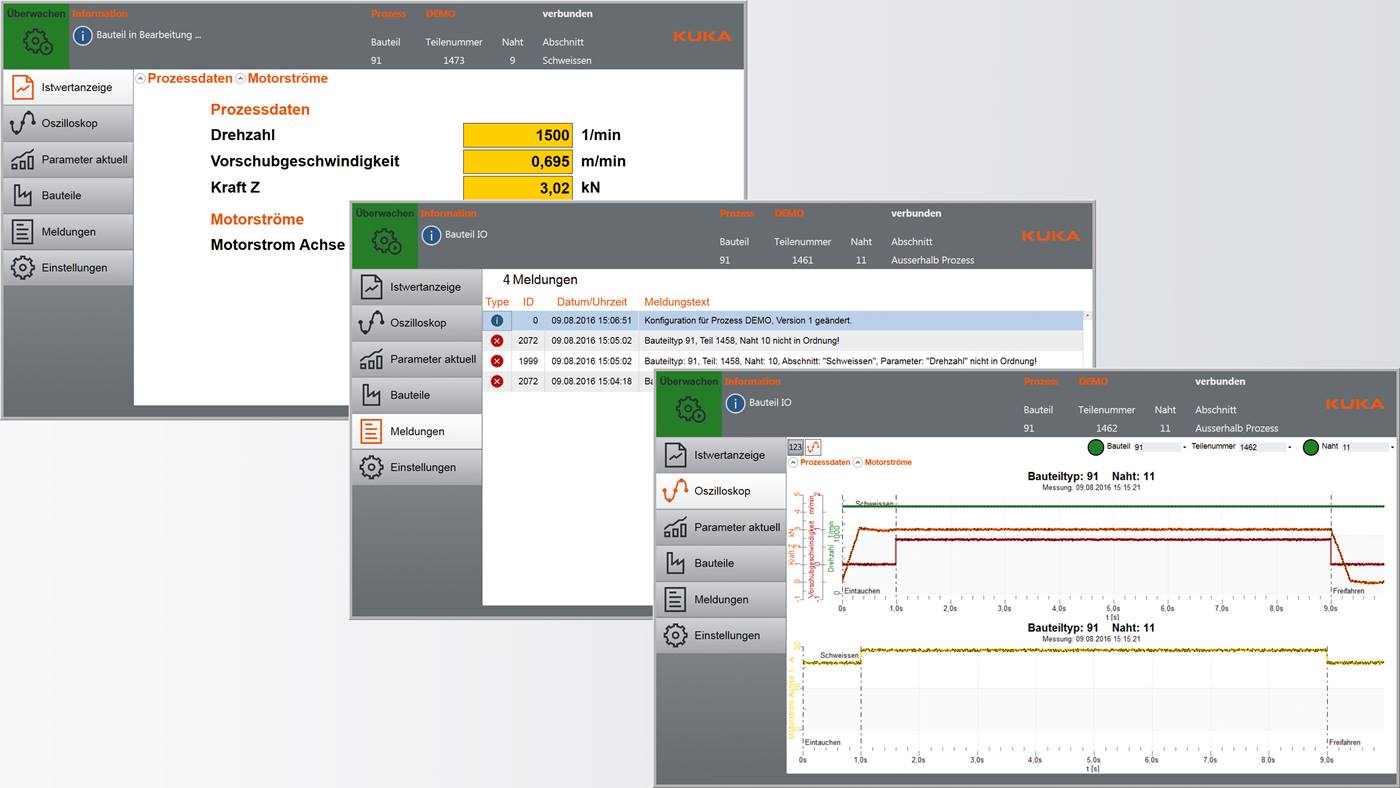This screenshot has width=1400, height=788.
Task: Click the yellow Drehzahl value field showing 1500
Action: click(x=518, y=135)
